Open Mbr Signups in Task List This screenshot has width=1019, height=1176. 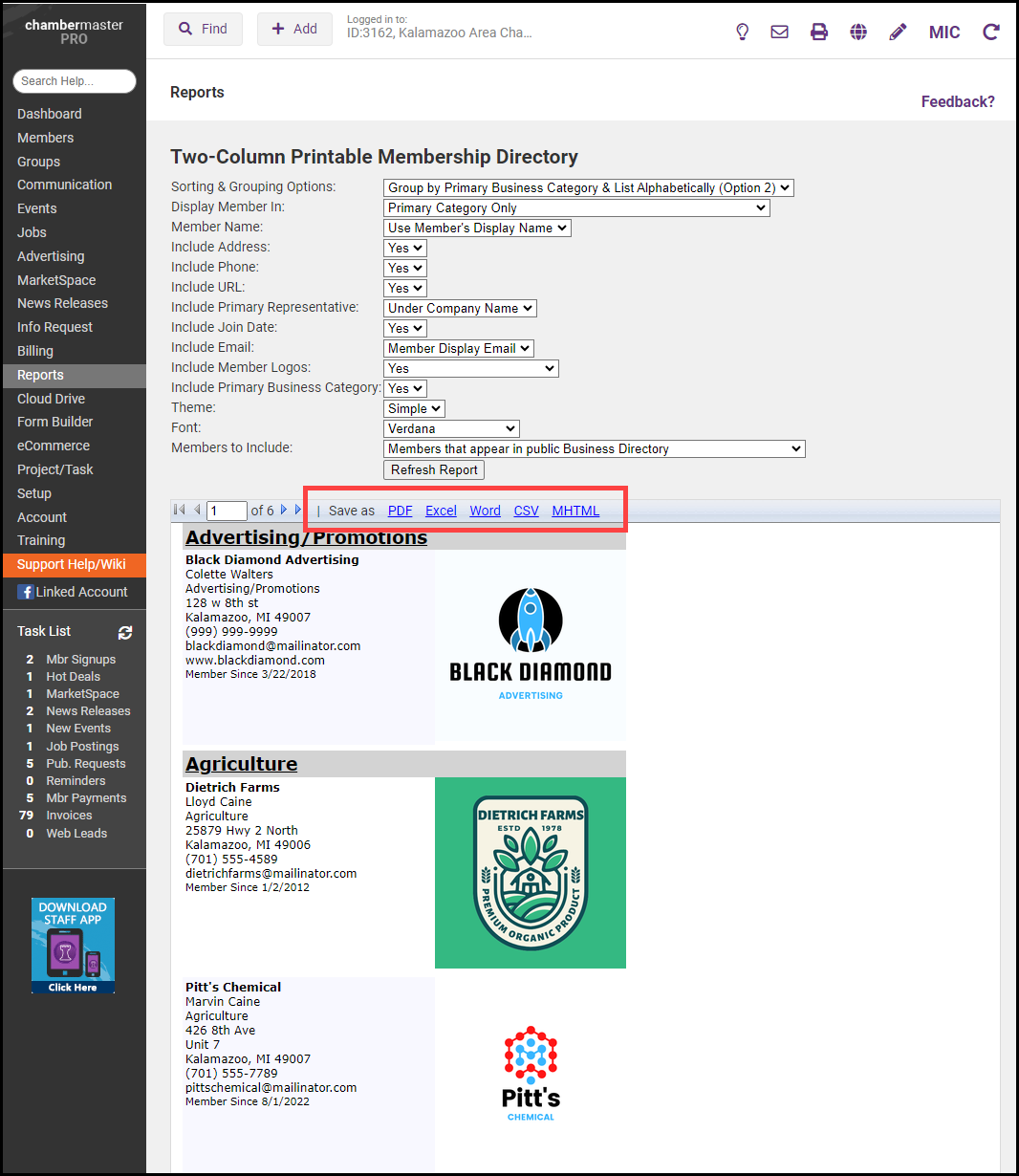81,660
